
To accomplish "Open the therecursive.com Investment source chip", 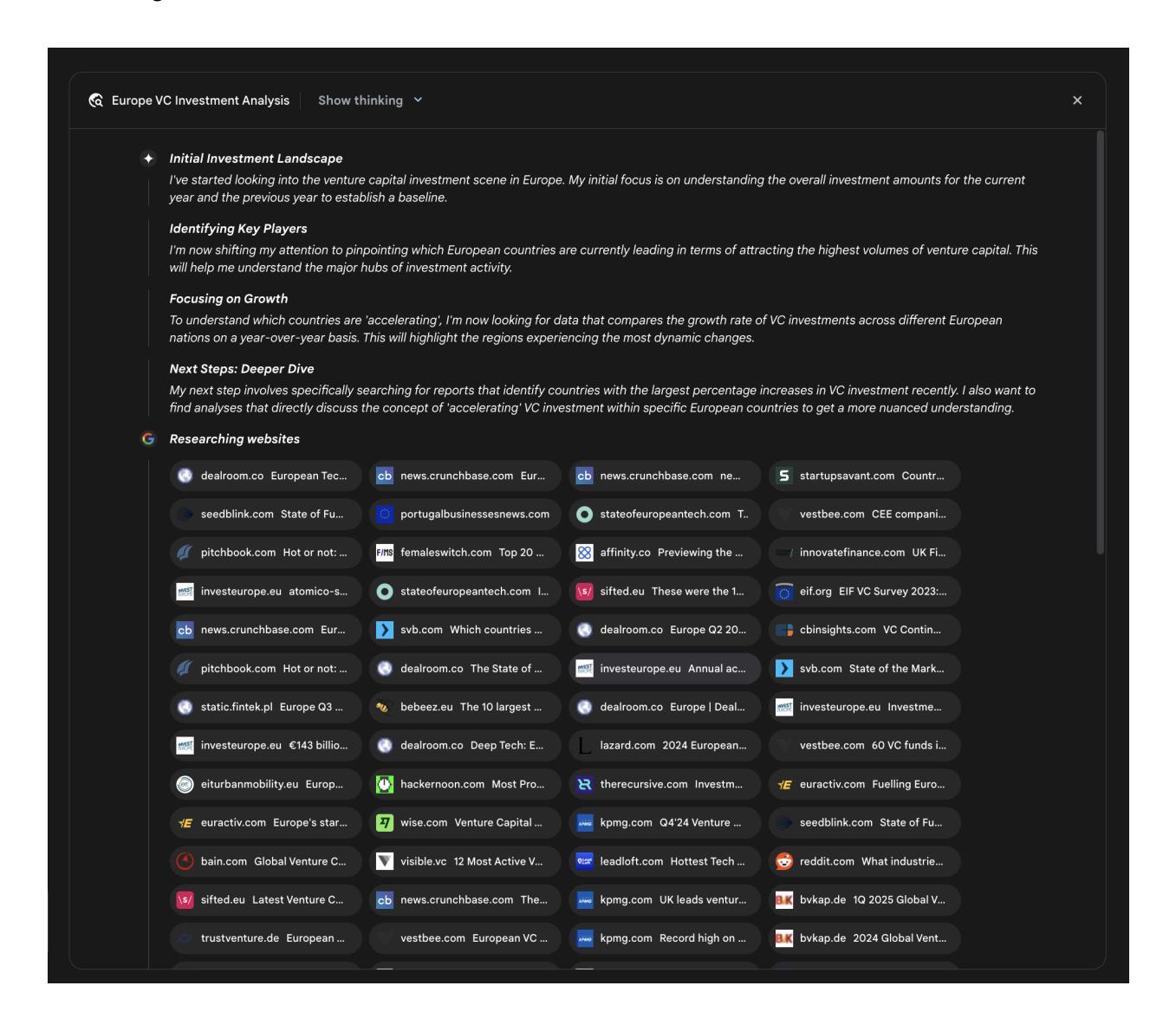I will [665, 784].
